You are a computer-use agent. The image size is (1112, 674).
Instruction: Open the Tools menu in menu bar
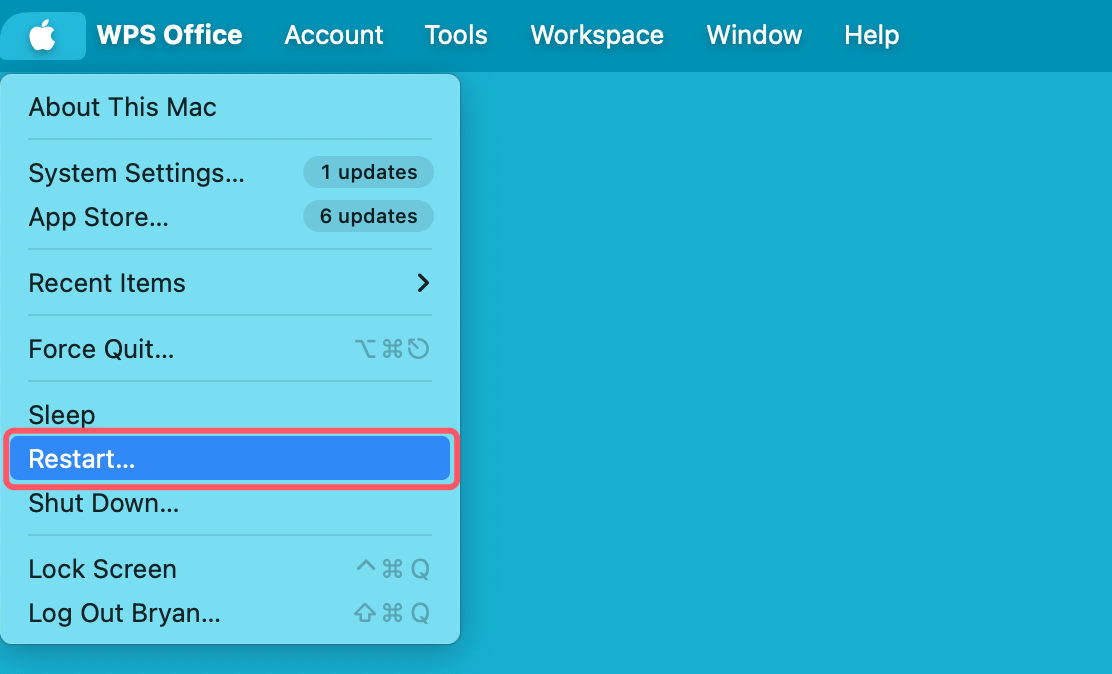point(456,36)
